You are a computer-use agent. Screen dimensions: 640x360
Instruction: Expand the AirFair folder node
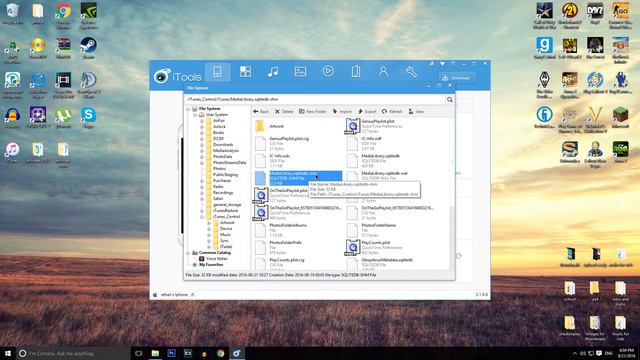[202, 121]
